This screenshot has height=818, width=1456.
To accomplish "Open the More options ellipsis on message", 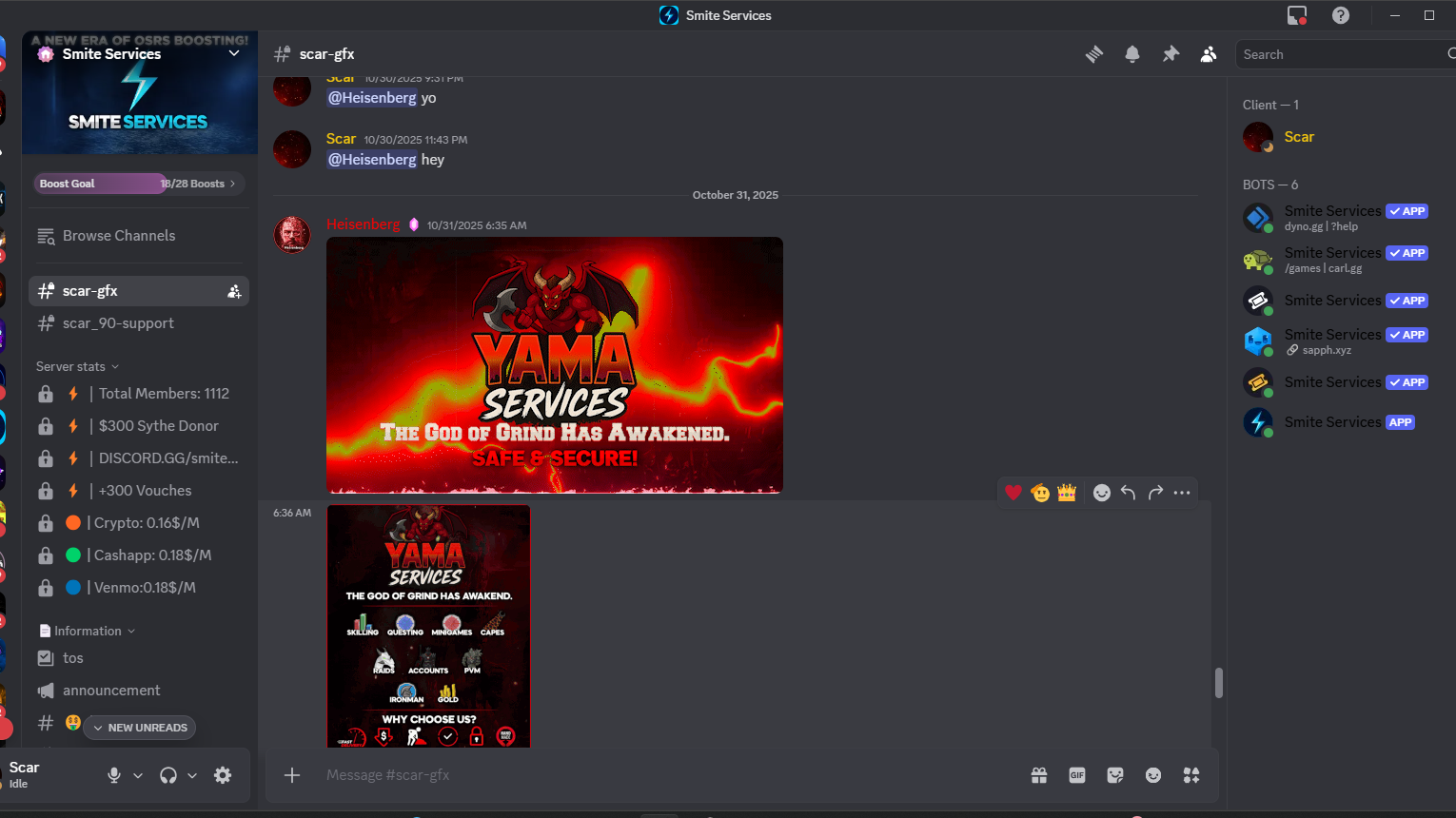I will [x=1182, y=492].
